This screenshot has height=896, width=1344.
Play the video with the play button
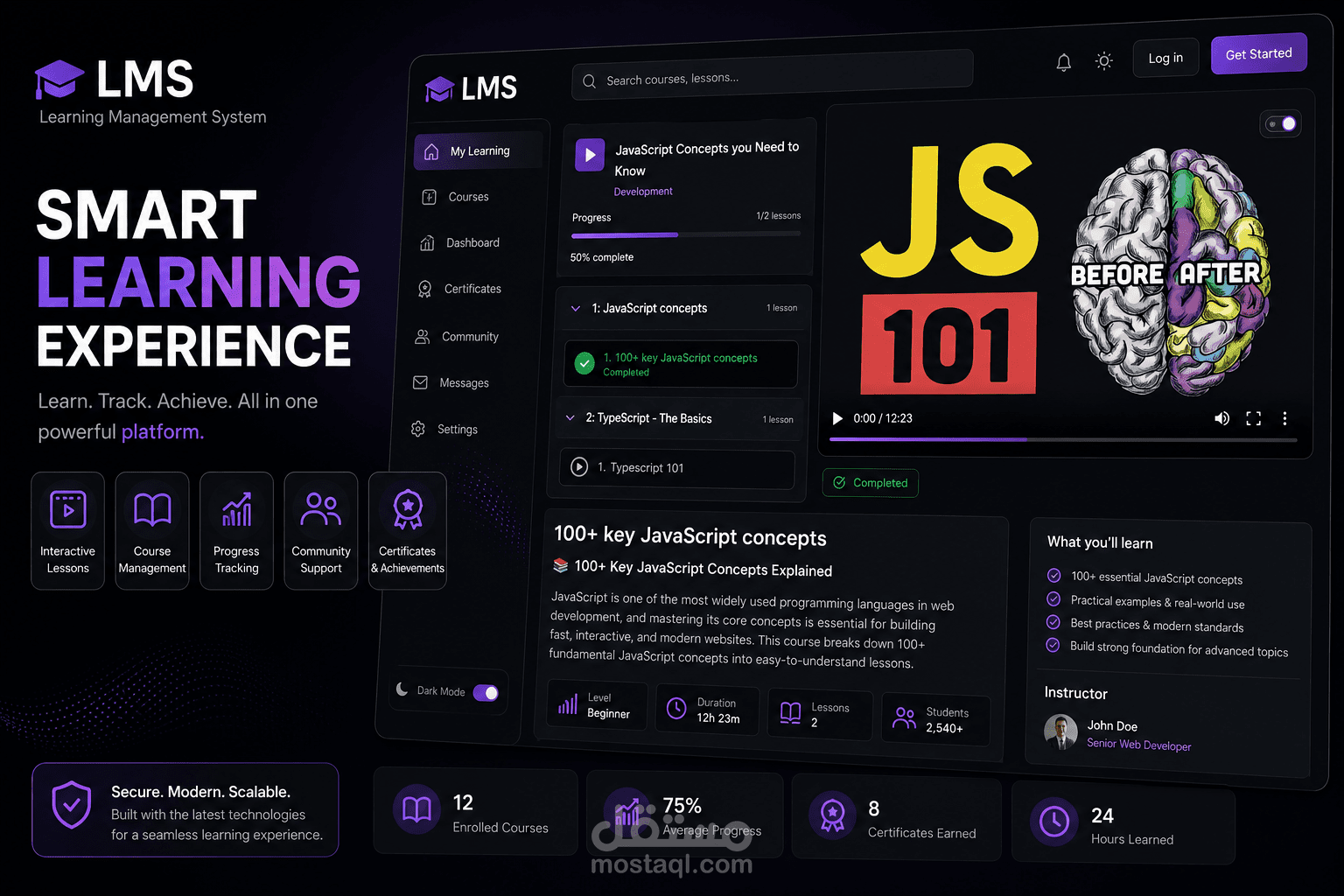tap(837, 418)
